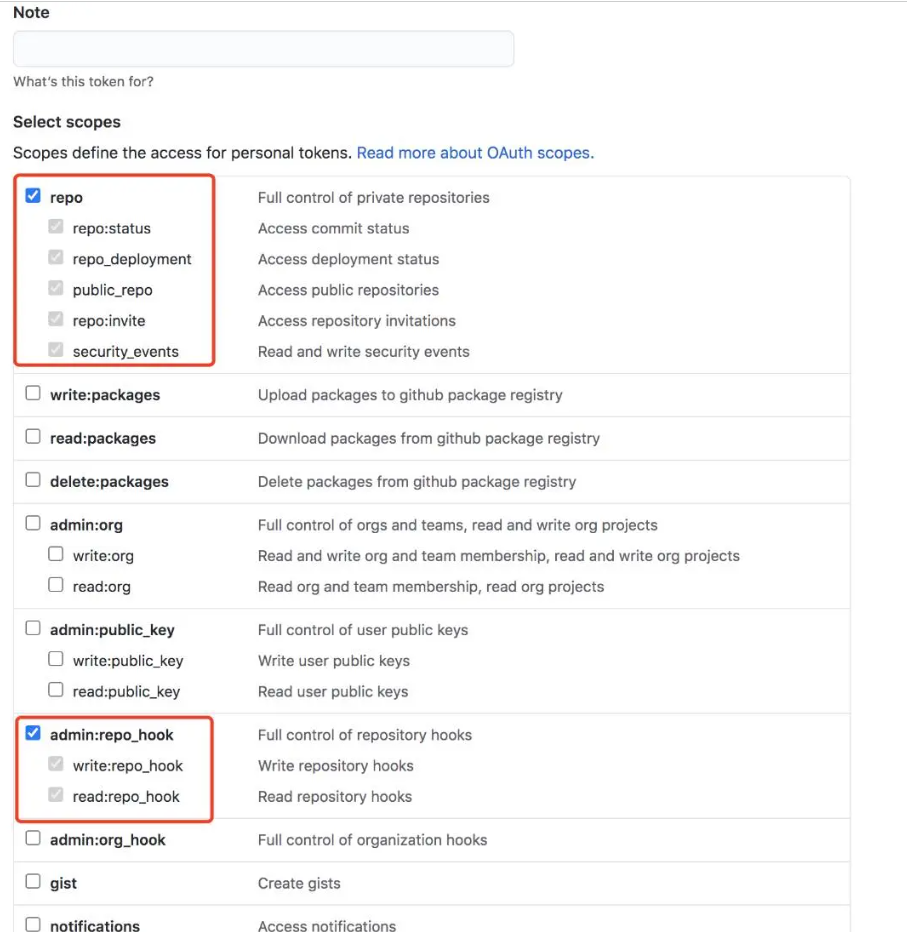Image resolution: width=907 pixels, height=932 pixels.
Task: Enable the write:org sub-scope
Action: (56, 555)
